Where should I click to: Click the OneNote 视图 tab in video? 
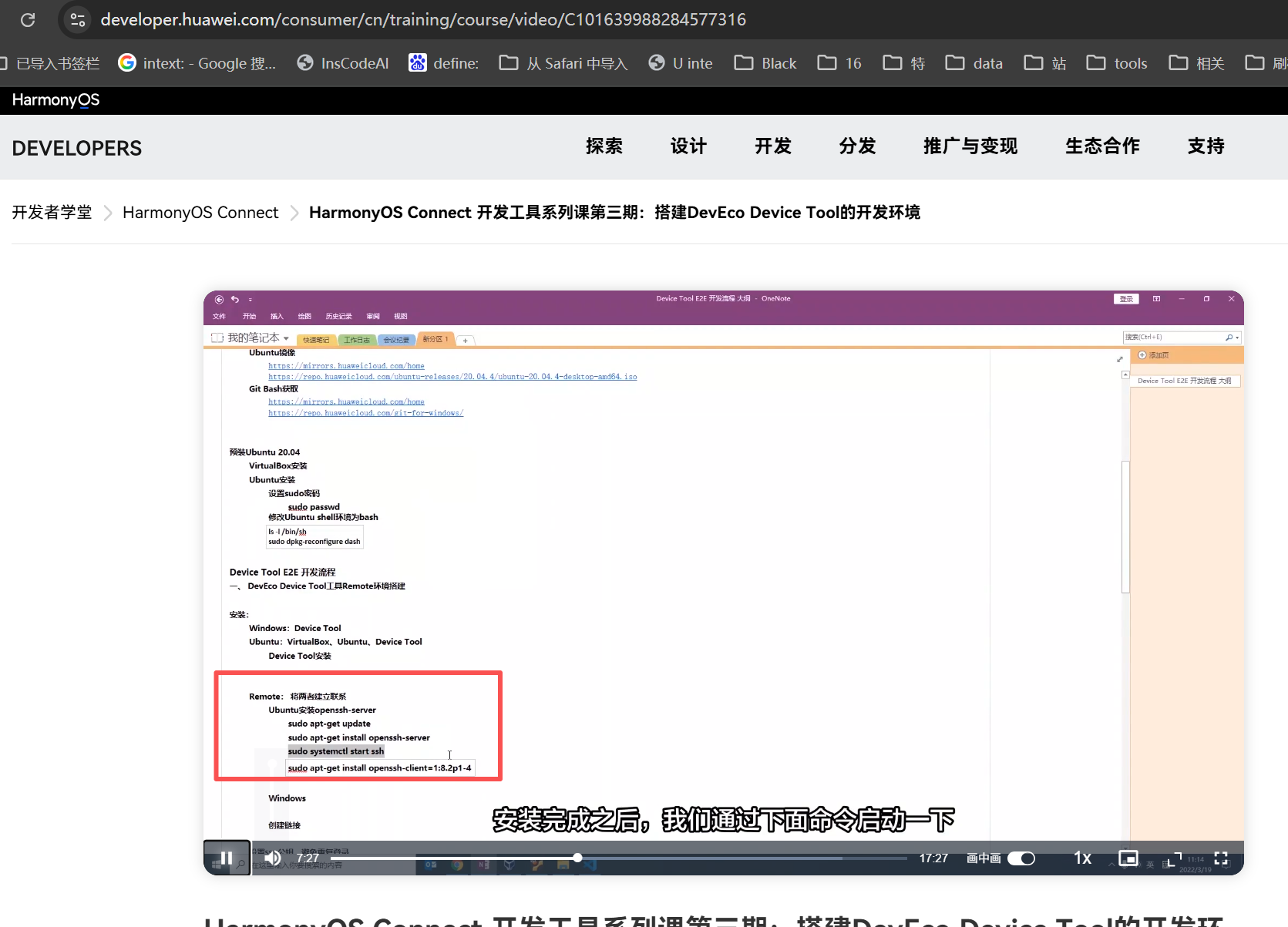(x=401, y=317)
